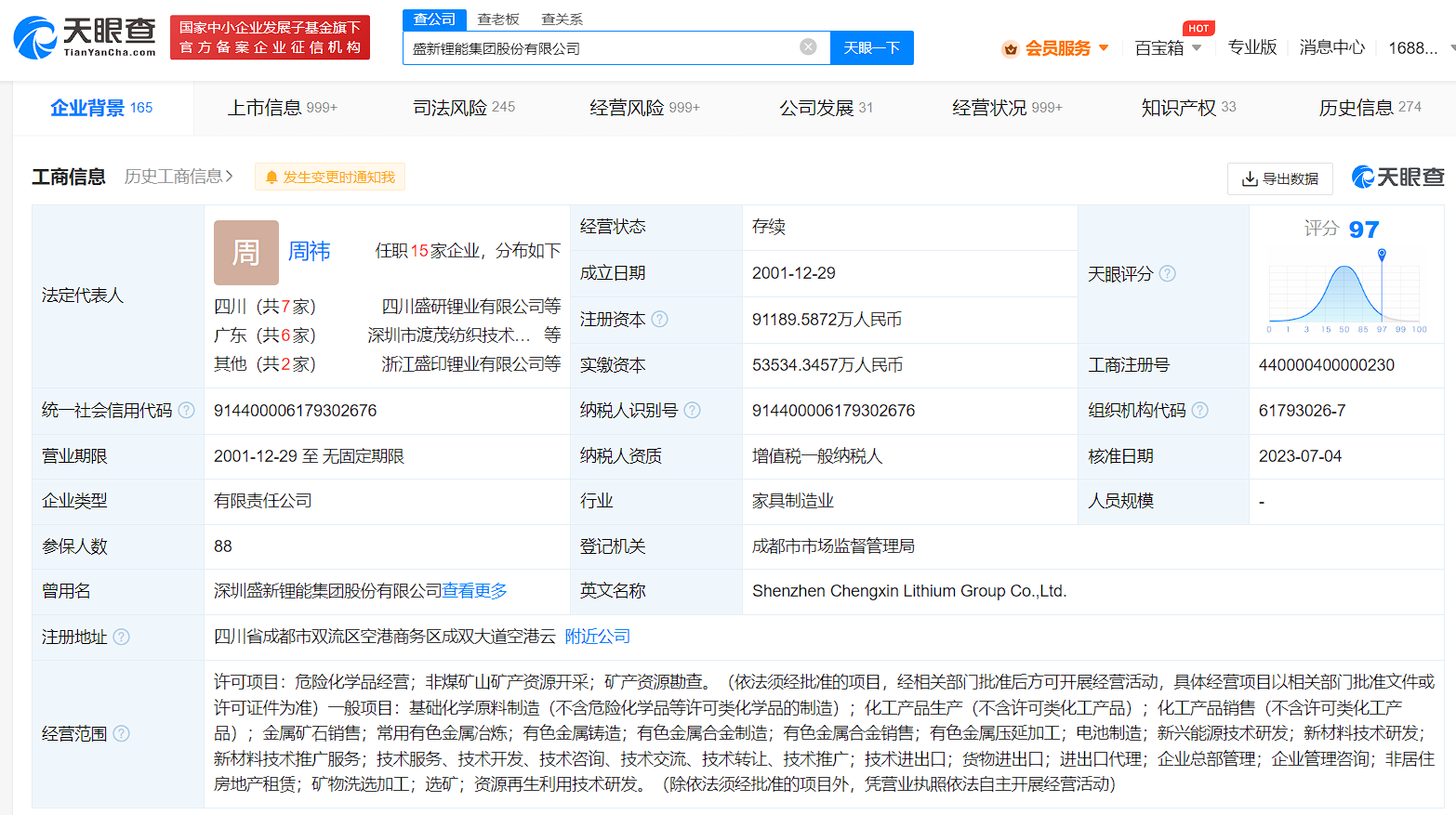This screenshot has height=815, width=1456.
Task: Switch to the 查老板 search tab
Action: [x=498, y=19]
